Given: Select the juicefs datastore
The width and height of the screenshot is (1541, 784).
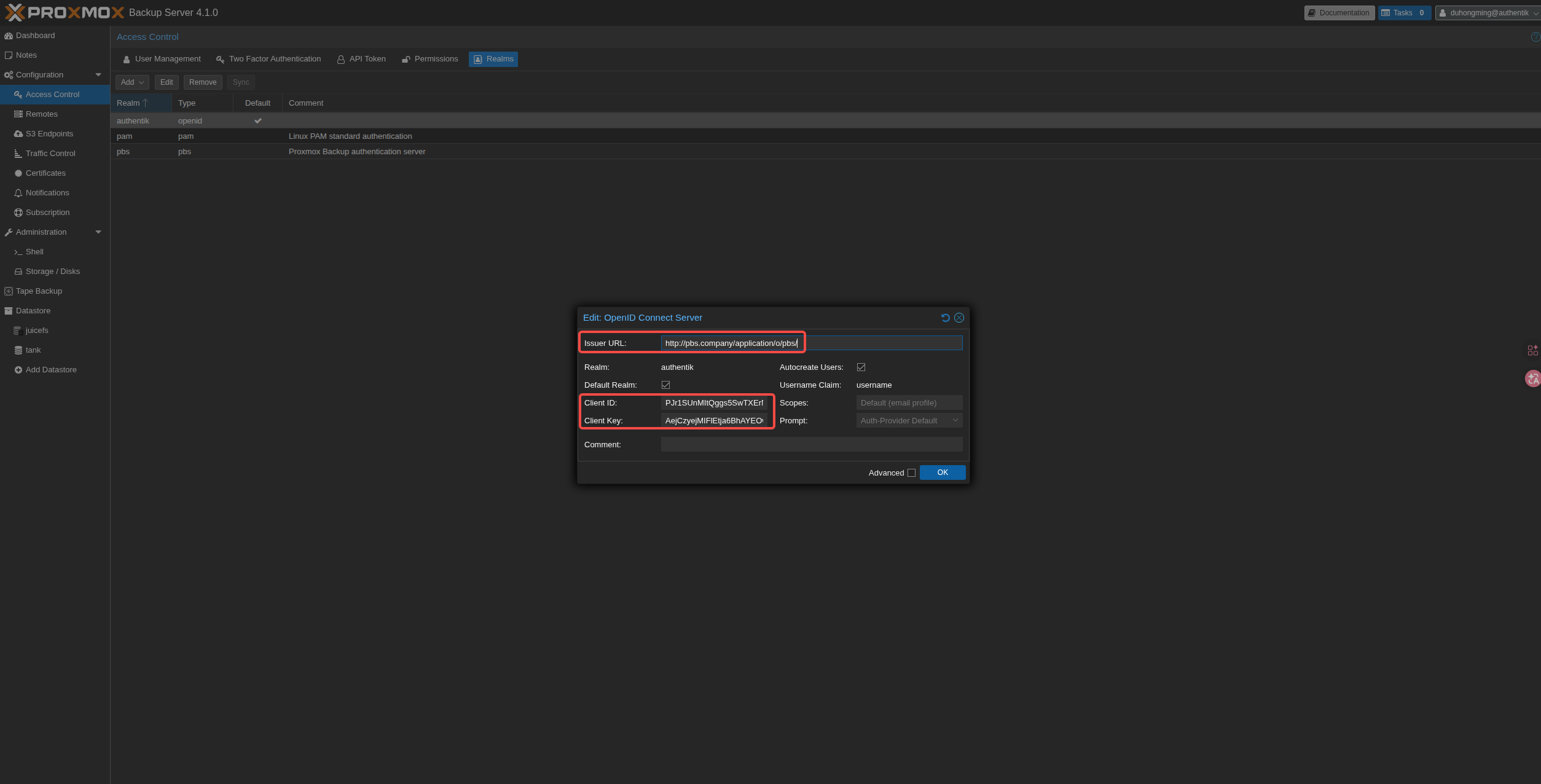Looking at the screenshot, I should coord(37,331).
